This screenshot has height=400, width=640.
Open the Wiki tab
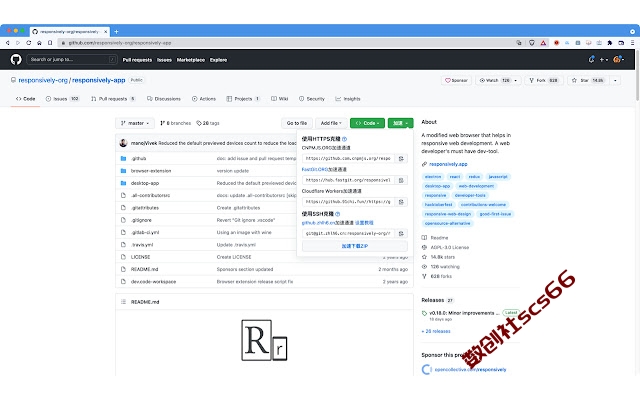click(280, 99)
